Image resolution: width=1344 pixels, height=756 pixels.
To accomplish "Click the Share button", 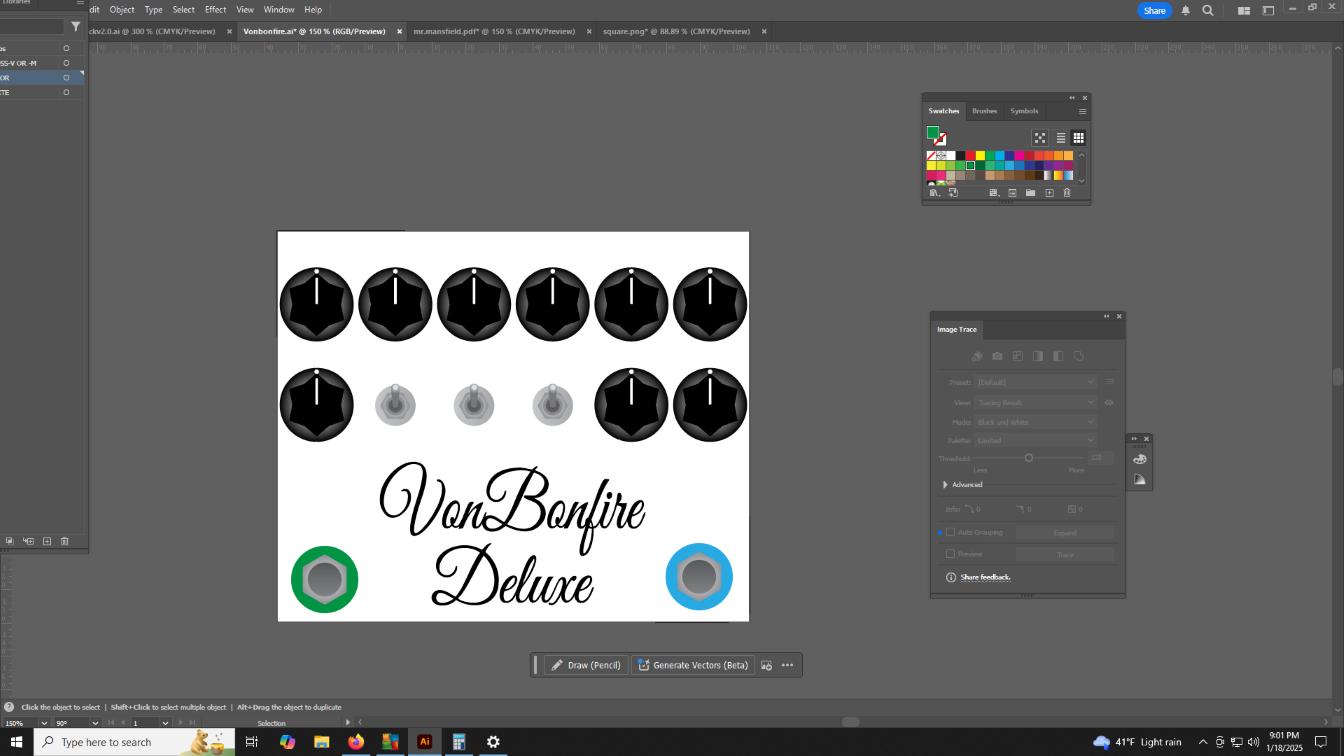I will point(1154,10).
